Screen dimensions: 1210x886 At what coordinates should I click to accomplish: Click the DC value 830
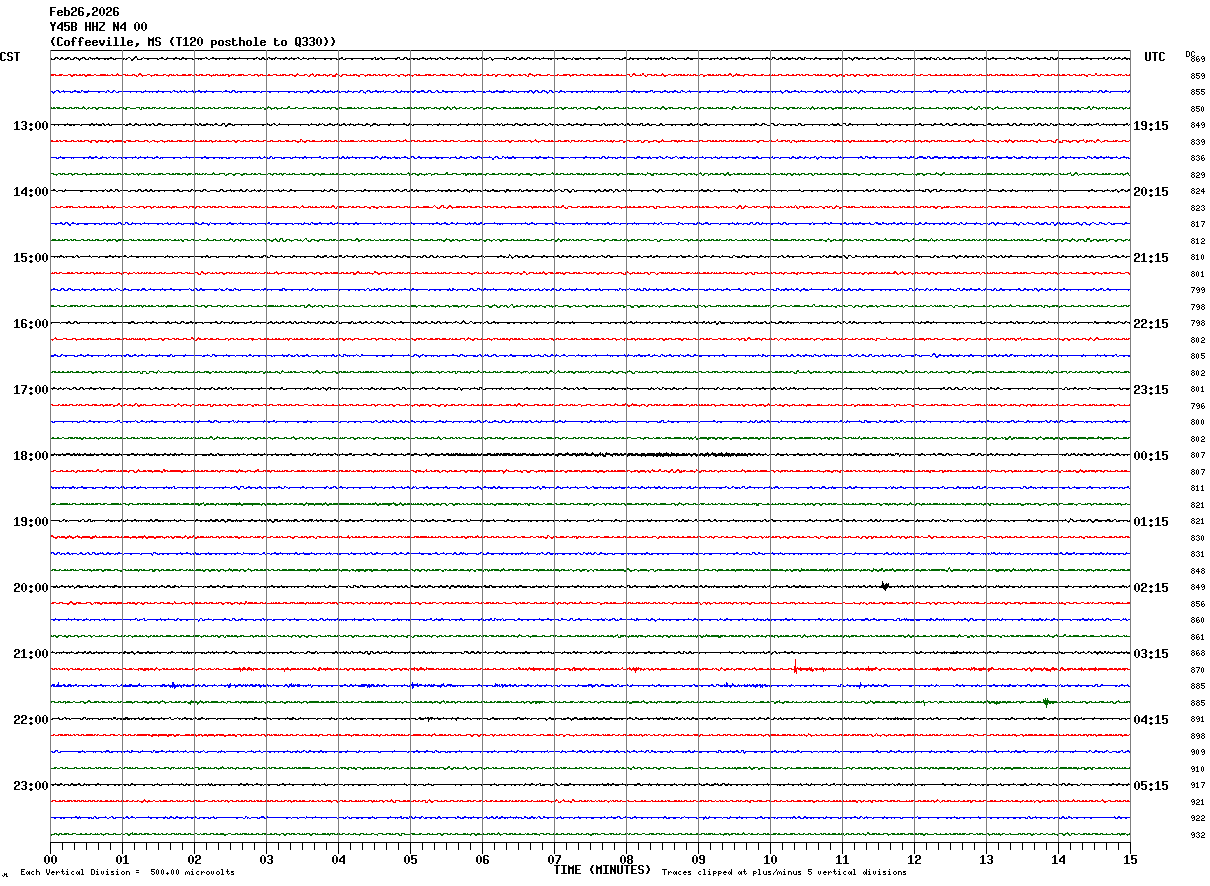(x=1197, y=538)
